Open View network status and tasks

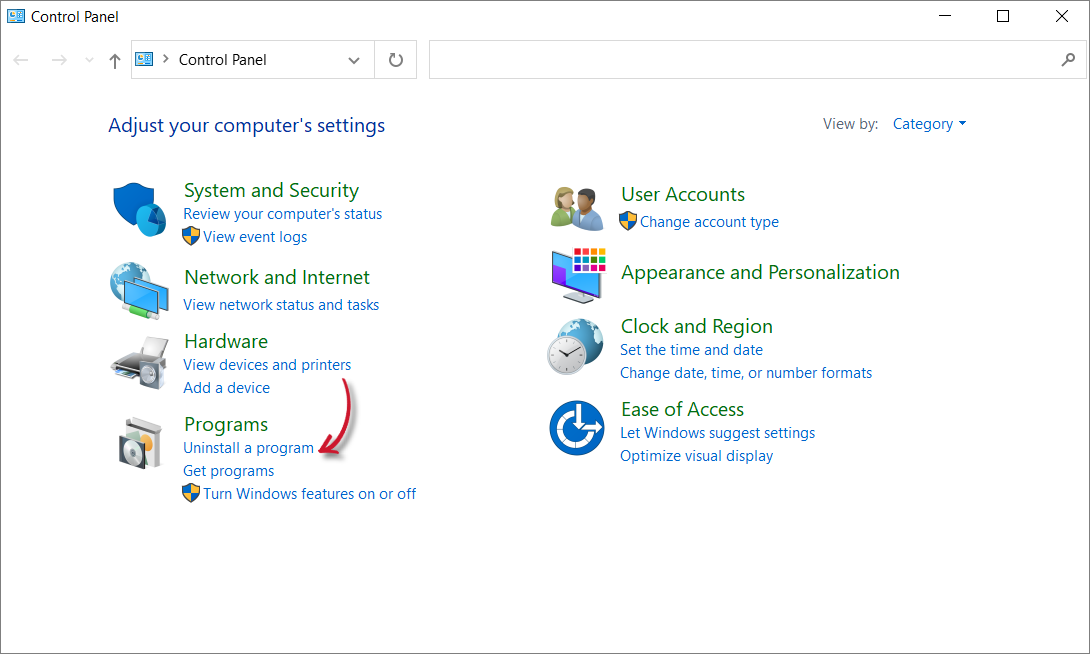[281, 304]
